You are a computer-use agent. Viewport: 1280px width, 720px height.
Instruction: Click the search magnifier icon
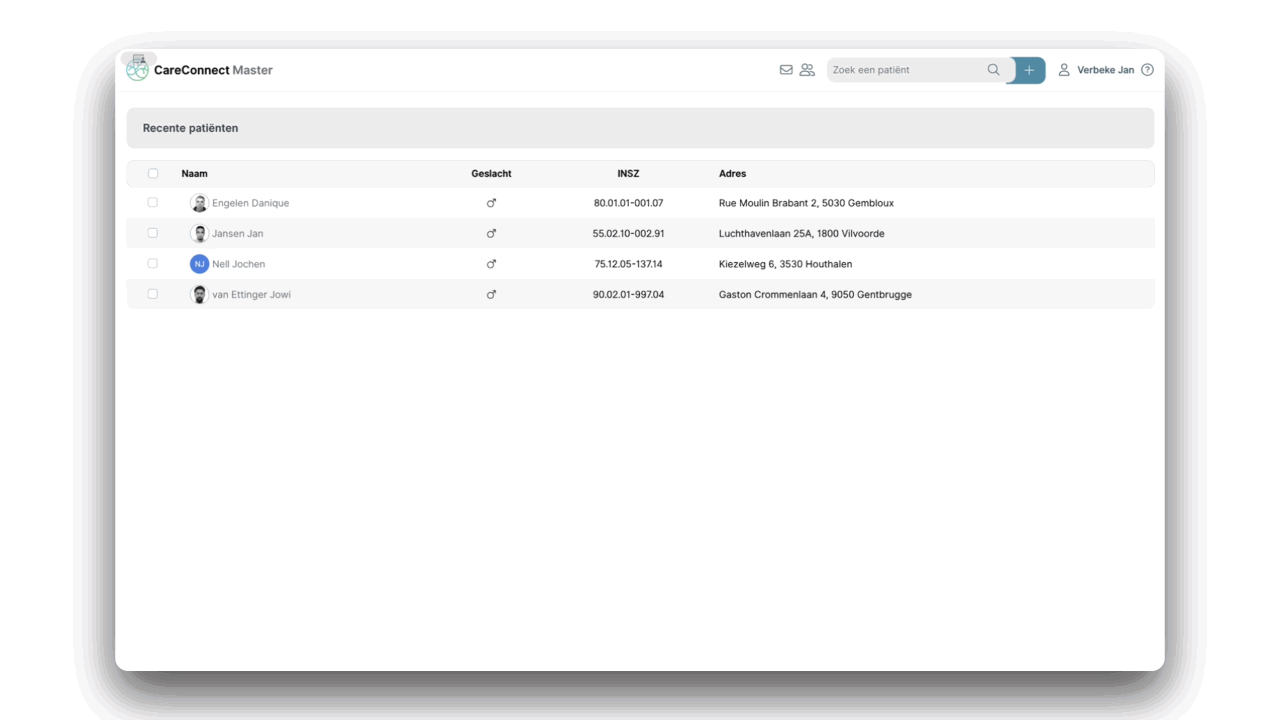tap(993, 69)
